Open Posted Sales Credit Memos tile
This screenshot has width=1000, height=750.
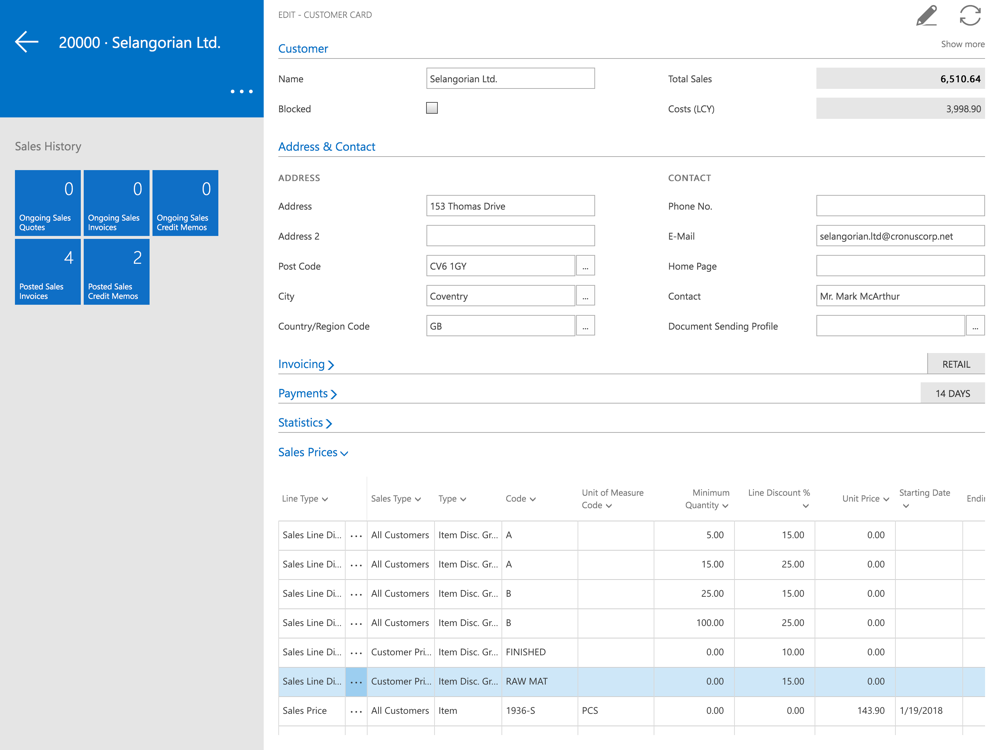pyautogui.click(x=117, y=272)
